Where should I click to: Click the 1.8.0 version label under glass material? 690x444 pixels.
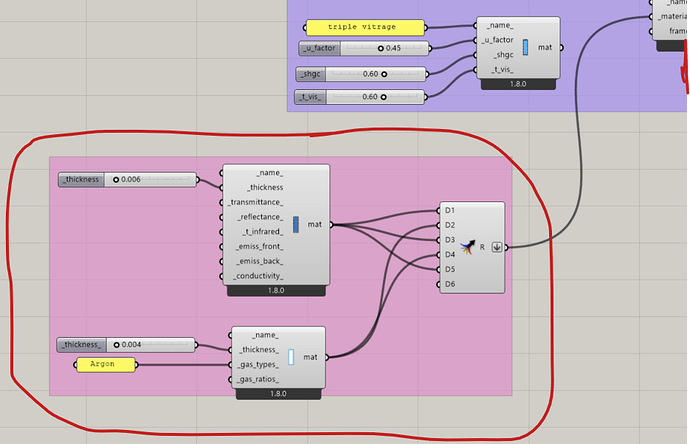click(276, 290)
